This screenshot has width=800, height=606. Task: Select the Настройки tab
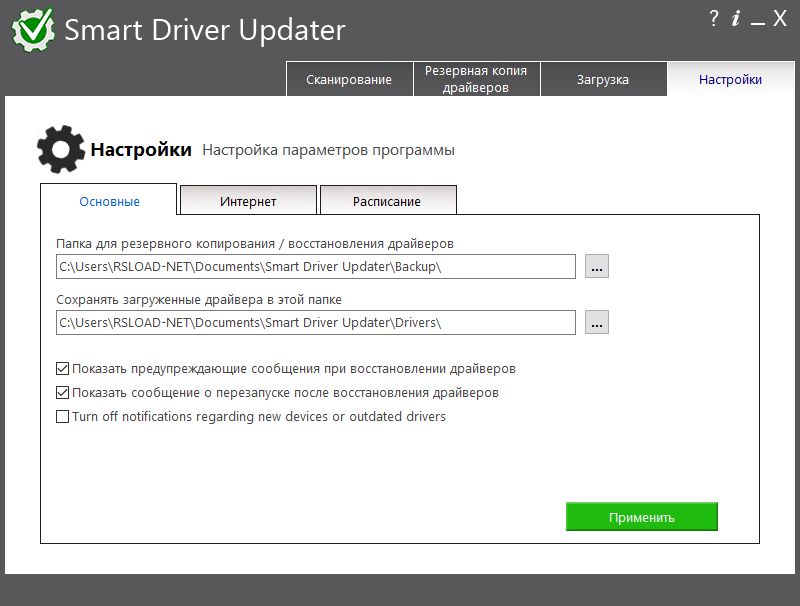tap(731, 79)
